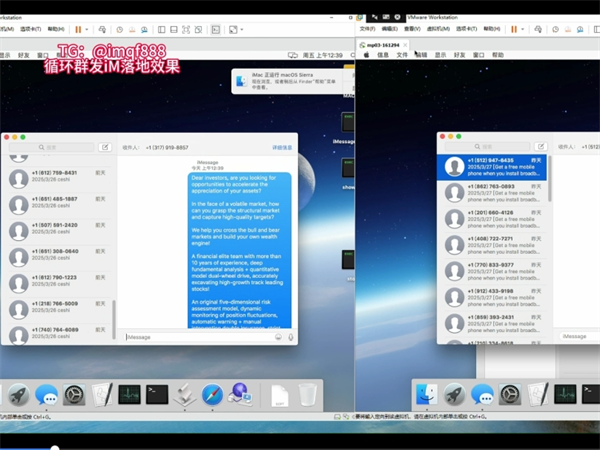Open System Preferences in left dock
Viewport: 600px width, 450px height.
(x=74, y=395)
